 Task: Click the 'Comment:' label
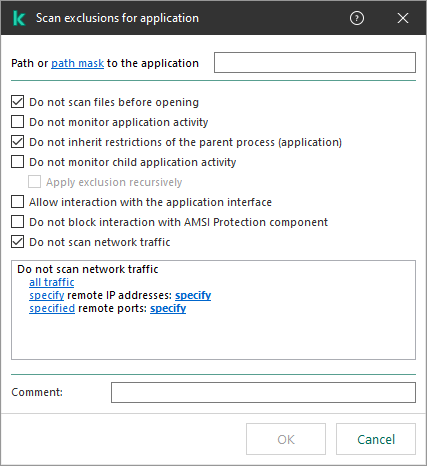(x=37, y=392)
